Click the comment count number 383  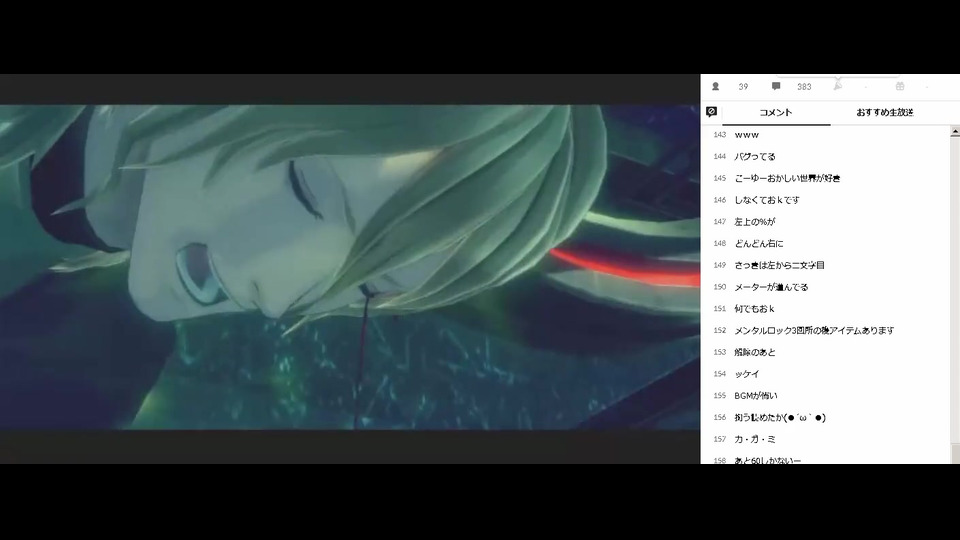coord(804,87)
